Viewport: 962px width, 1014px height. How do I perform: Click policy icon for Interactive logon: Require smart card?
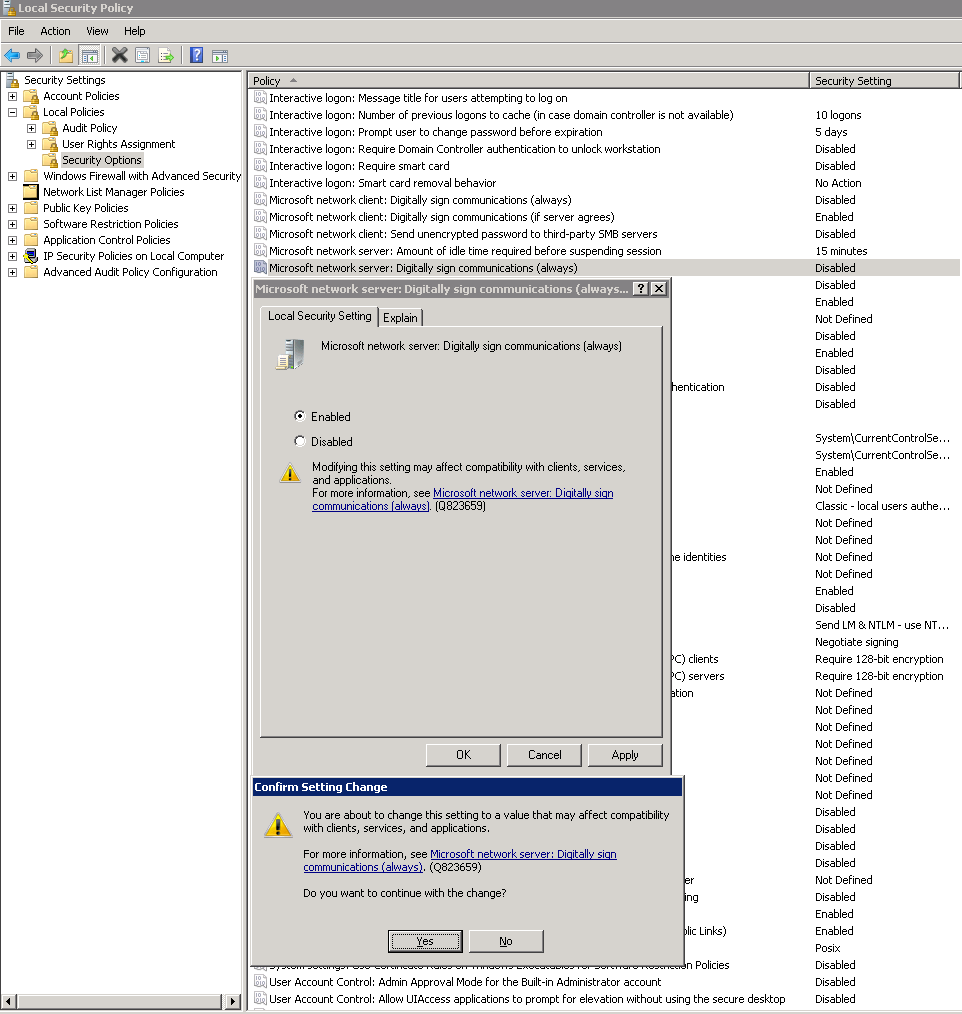pyautogui.click(x=260, y=166)
